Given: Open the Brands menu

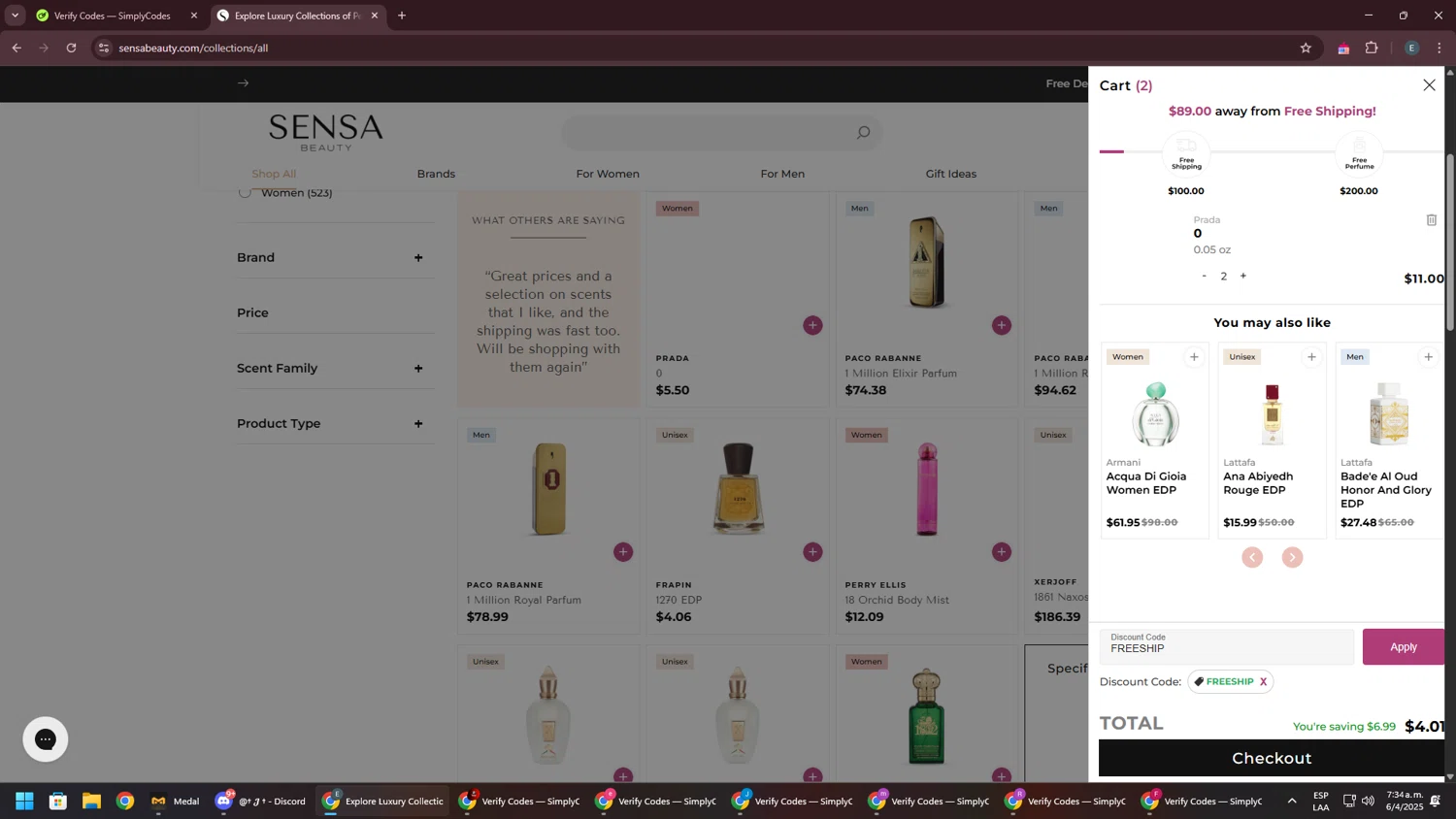Looking at the screenshot, I should (436, 174).
